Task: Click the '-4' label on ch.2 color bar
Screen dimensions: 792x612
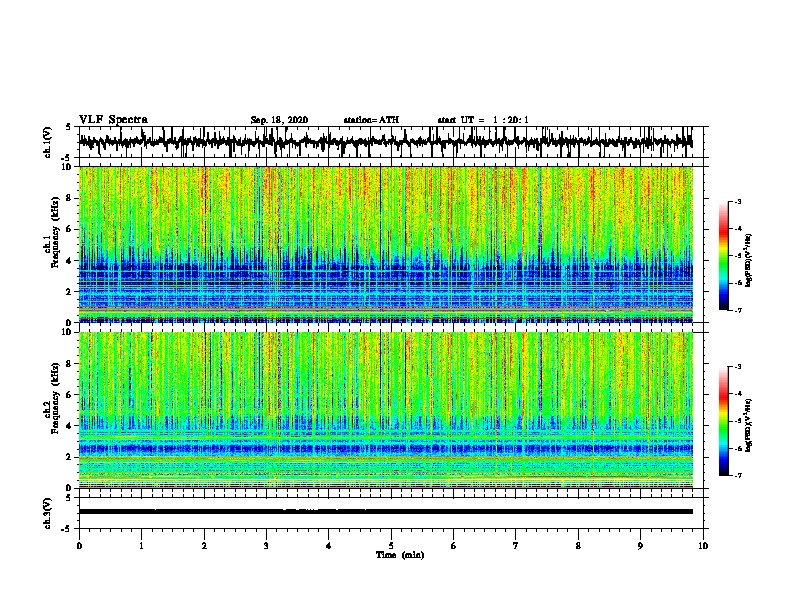Action: coord(738,394)
